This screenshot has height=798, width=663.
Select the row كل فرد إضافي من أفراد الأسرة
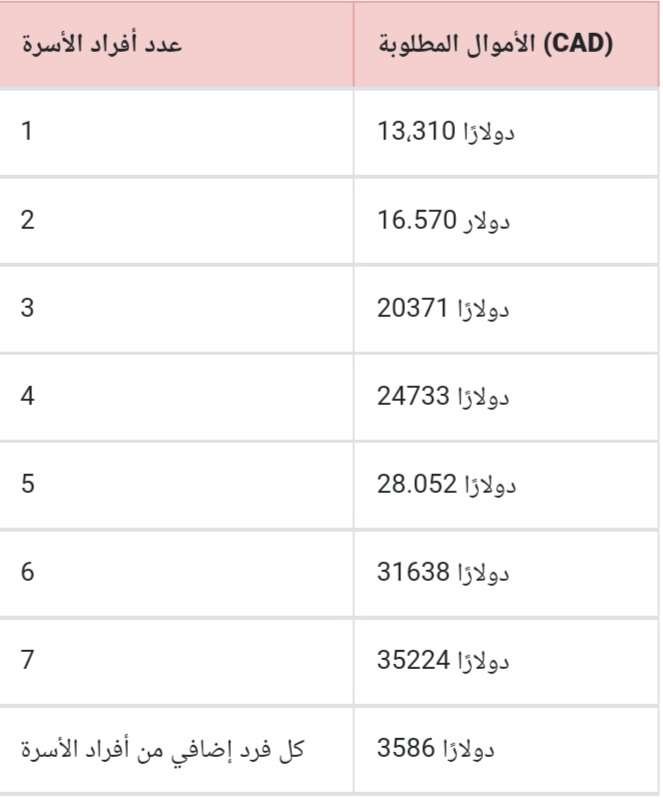pos(330,750)
